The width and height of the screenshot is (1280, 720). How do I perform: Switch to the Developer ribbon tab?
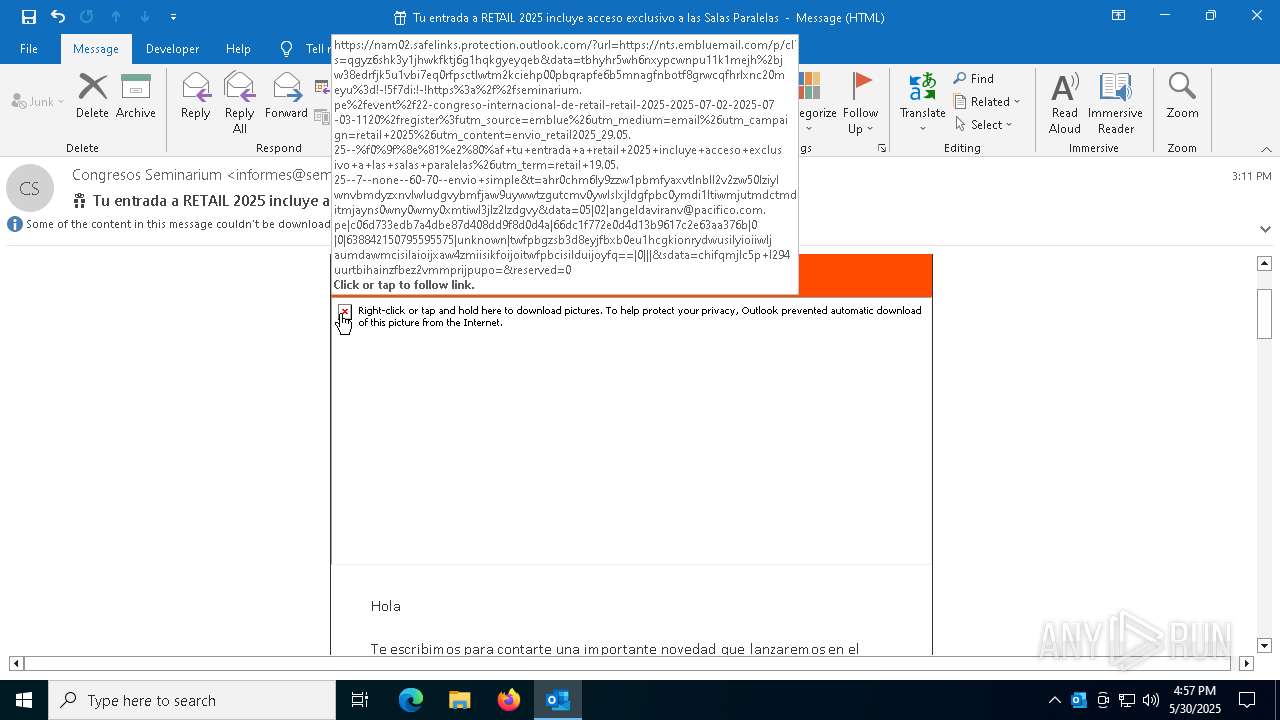tap(172, 48)
